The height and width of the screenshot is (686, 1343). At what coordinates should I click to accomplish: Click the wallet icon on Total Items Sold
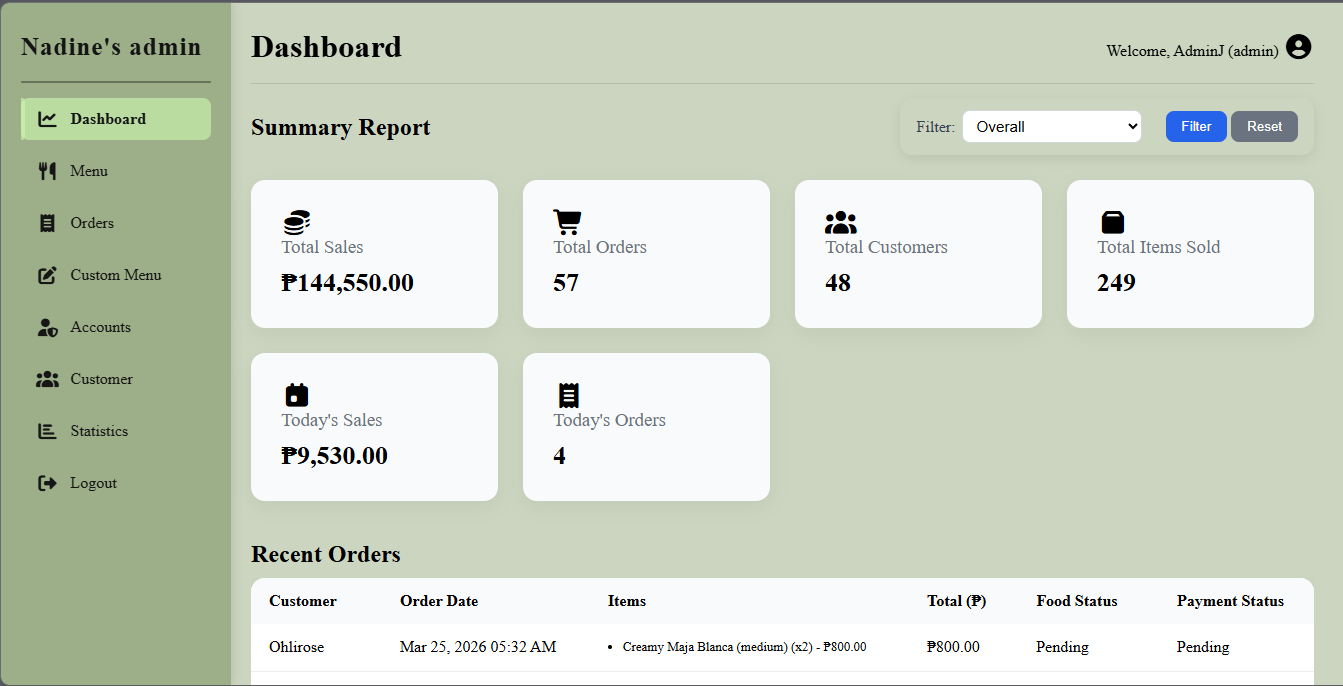1112,221
